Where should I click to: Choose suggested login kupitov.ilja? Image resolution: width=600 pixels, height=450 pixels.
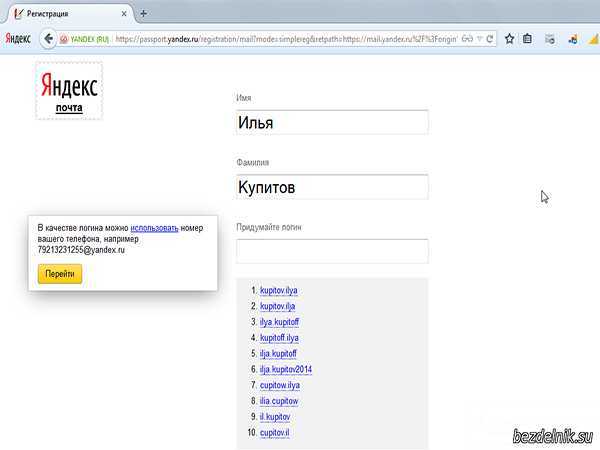point(277,306)
